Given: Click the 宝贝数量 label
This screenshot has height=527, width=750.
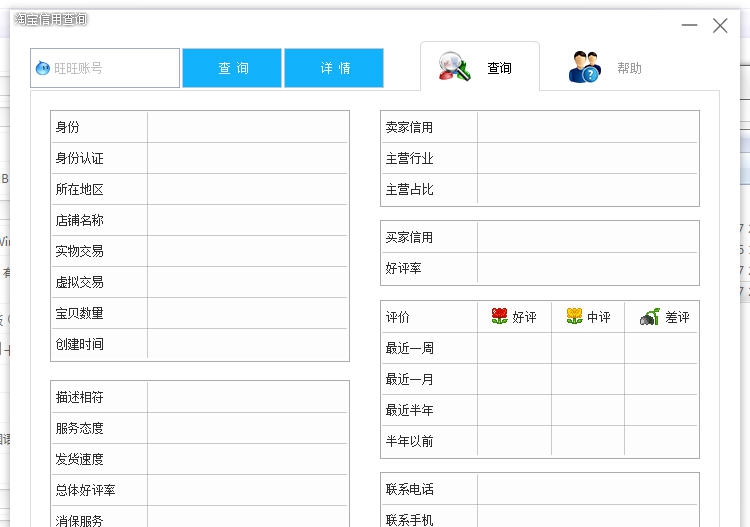Looking at the screenshot, I should pyautogui.click(x=79, y=313).
